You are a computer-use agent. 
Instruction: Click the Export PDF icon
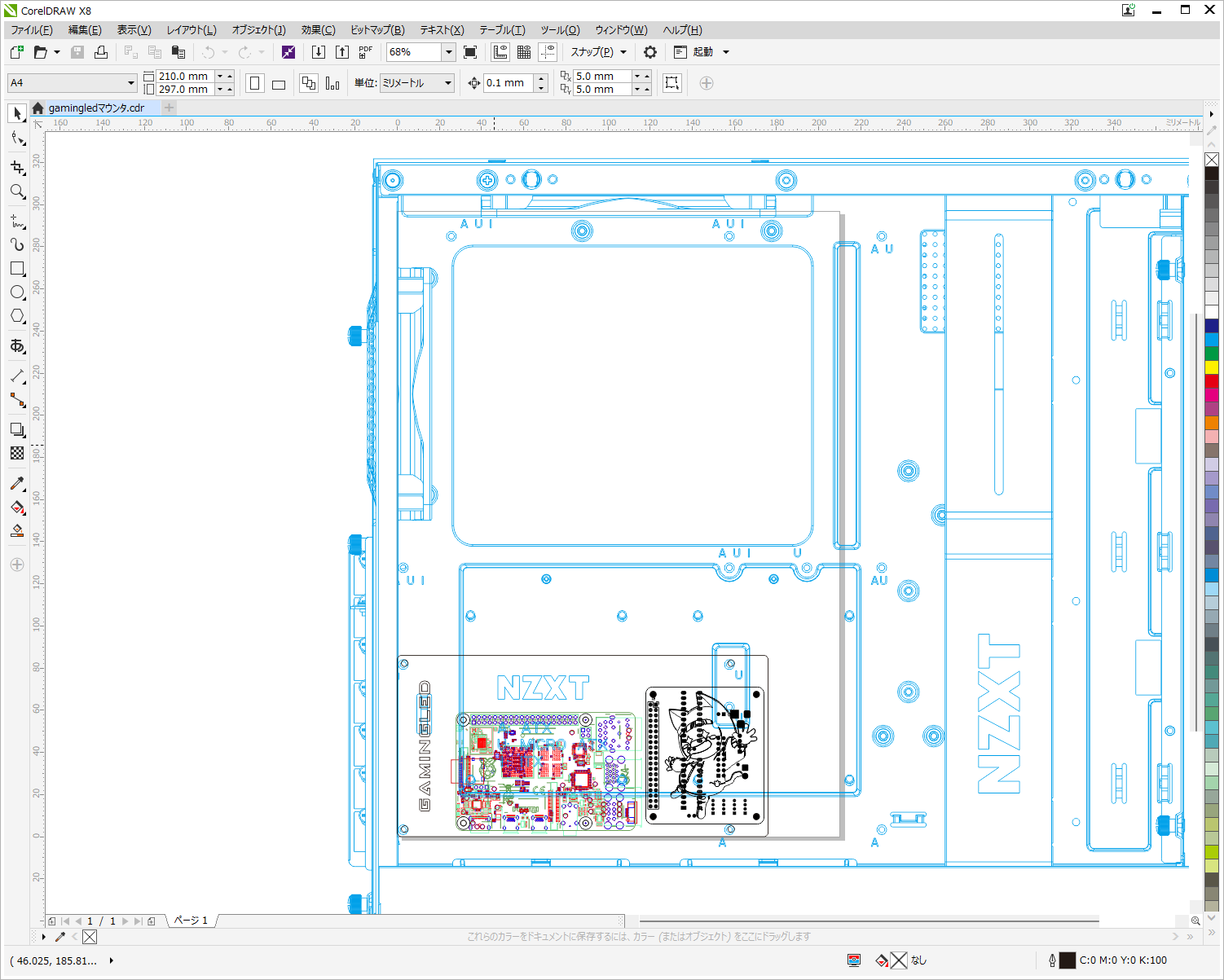click(365, 52)
